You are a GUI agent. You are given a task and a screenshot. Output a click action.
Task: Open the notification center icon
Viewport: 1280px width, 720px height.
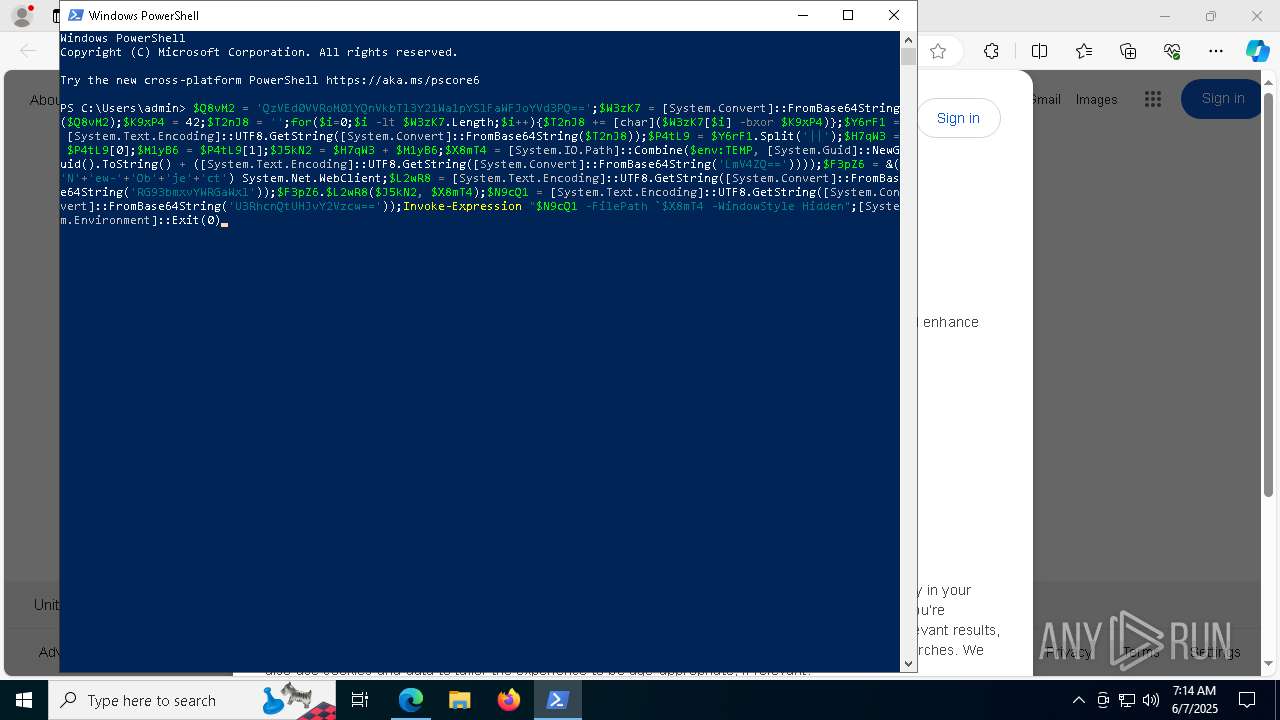coord(1247,700)
